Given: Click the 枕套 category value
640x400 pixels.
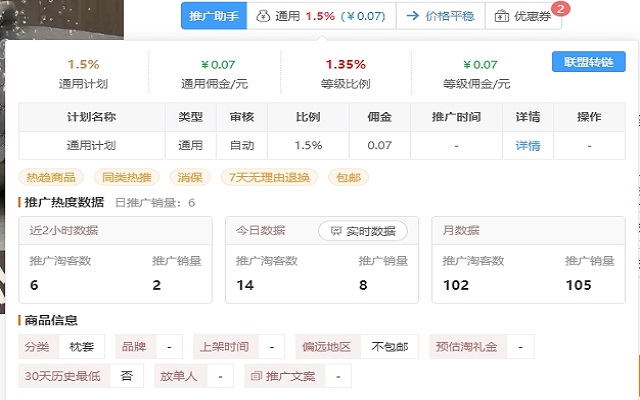Looking at the screenshot, I should point(82,347).
